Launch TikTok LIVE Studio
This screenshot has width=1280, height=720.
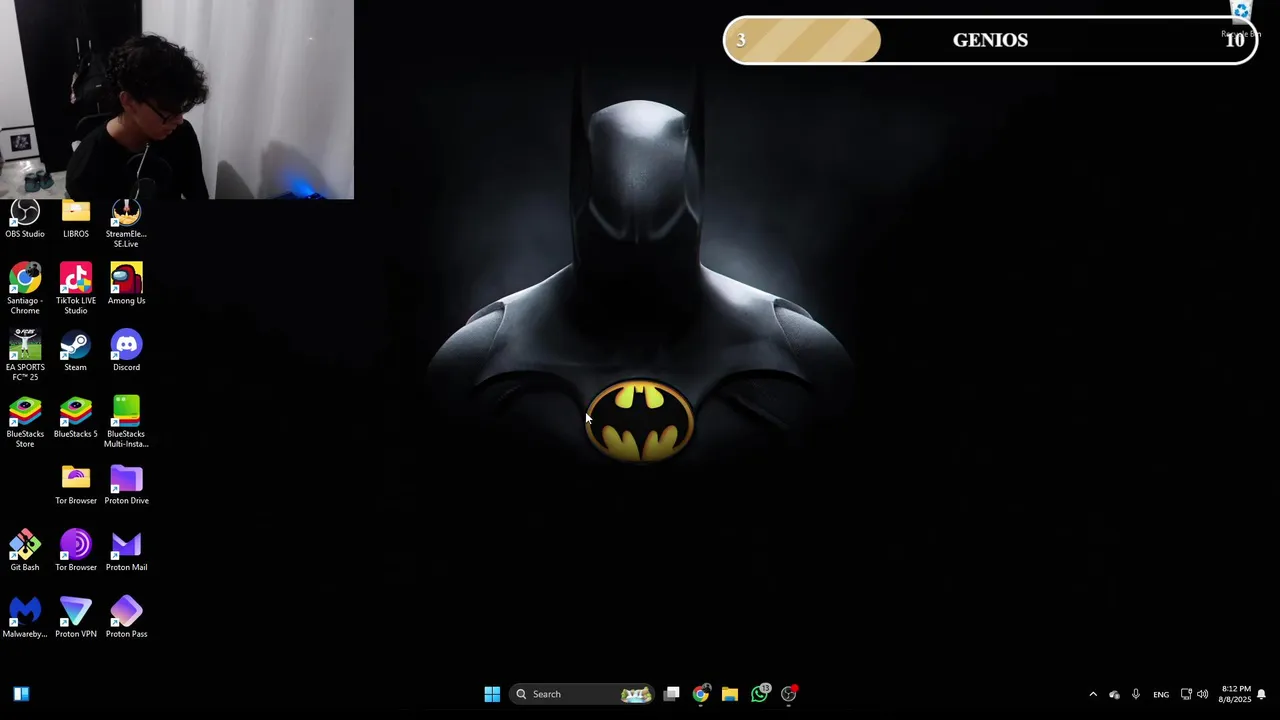click(x=76, y=289)
